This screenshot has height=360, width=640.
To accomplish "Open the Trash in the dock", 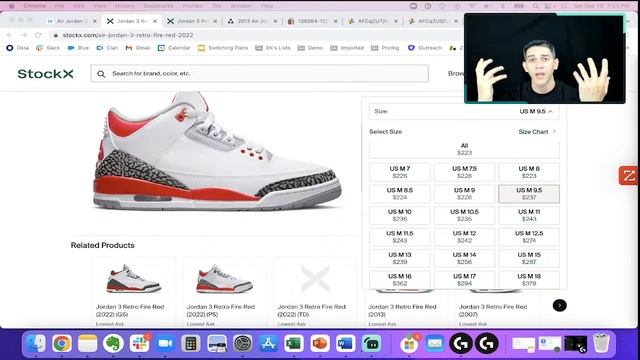I will pos(601,344).
